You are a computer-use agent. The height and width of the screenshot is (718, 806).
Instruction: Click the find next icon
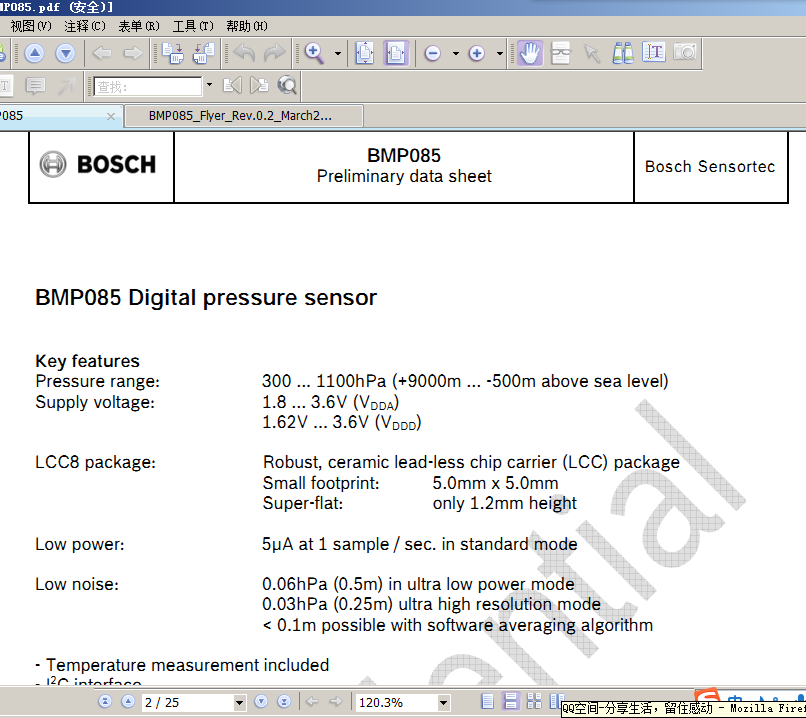tap(259, 85)
